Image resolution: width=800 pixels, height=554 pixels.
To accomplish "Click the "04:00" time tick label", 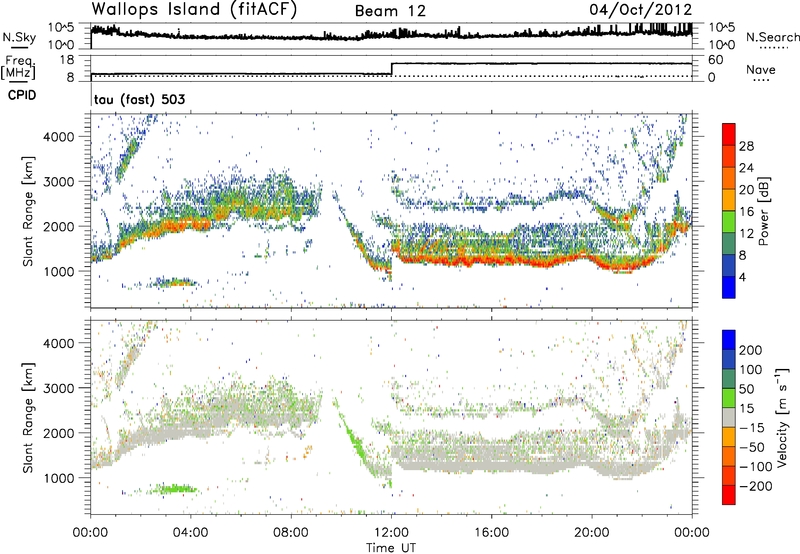I will point(190,533).
